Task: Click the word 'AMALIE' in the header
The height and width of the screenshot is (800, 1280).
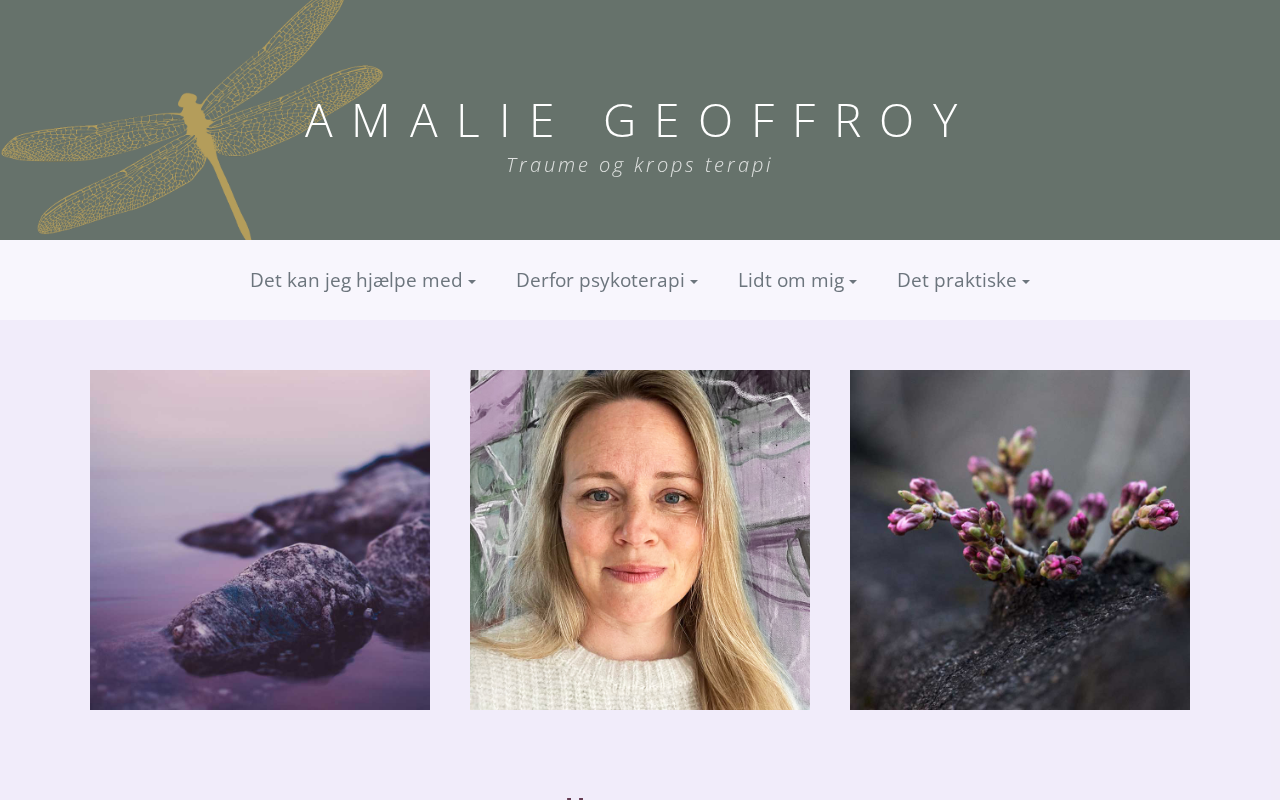Action: [x=432, y=121]
